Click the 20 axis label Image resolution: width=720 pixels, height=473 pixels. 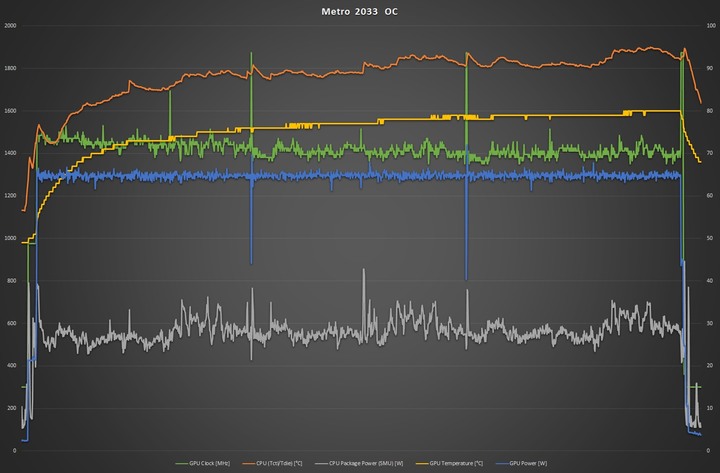[x=709, y=366]
